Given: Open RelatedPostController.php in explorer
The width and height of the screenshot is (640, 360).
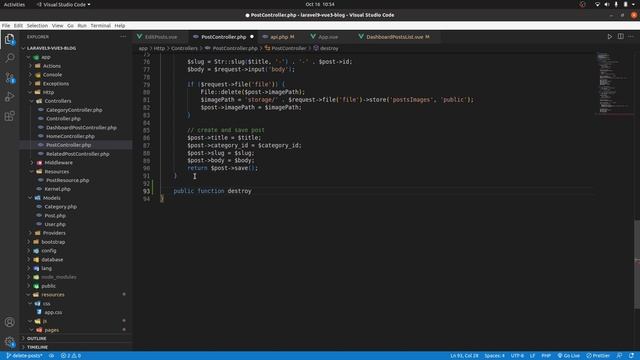Looking at the screenshot, I should [78, 154].
